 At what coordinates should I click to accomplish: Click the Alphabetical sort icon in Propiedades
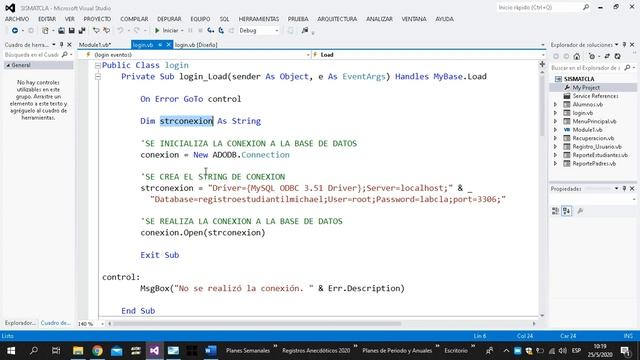567,211
